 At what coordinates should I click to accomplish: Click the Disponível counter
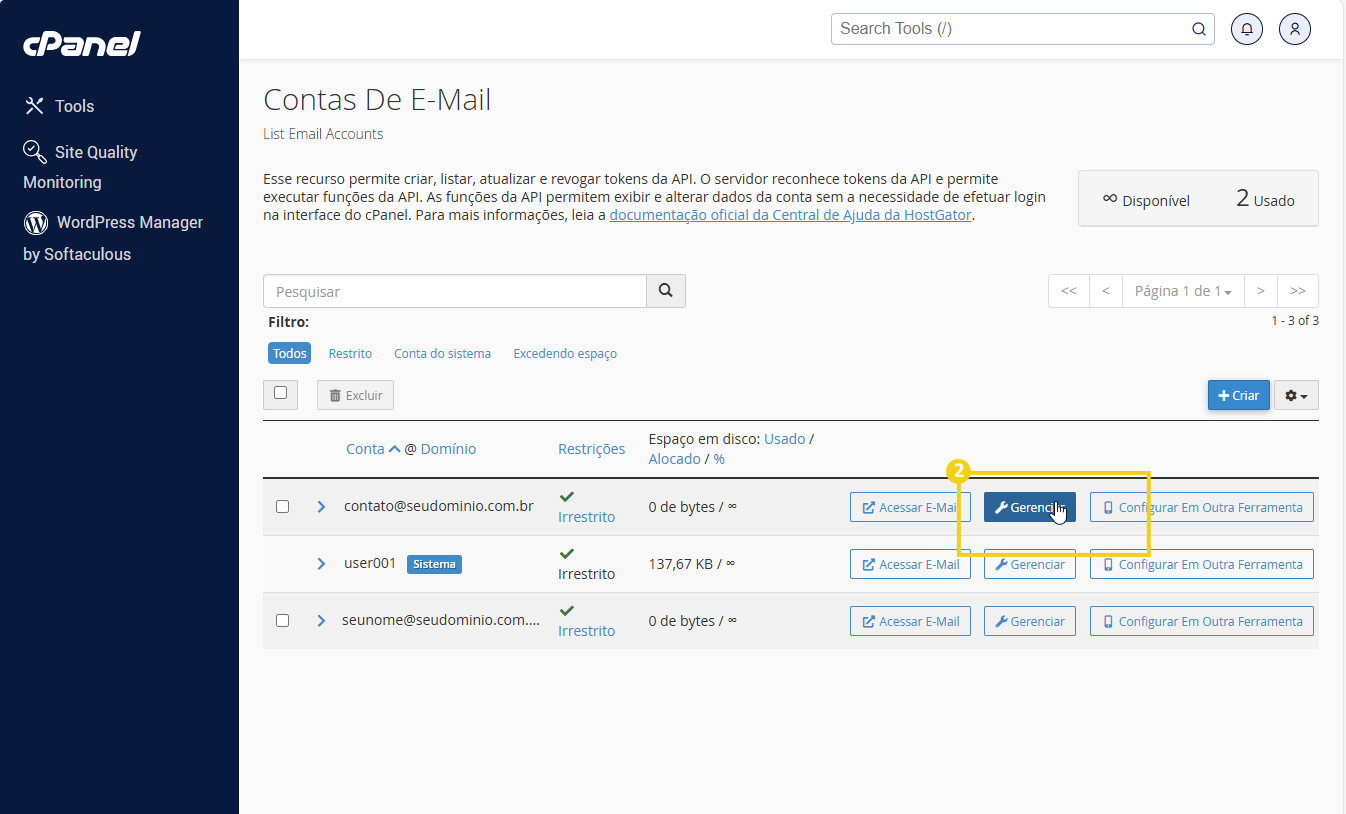(x=1146, y=200)
